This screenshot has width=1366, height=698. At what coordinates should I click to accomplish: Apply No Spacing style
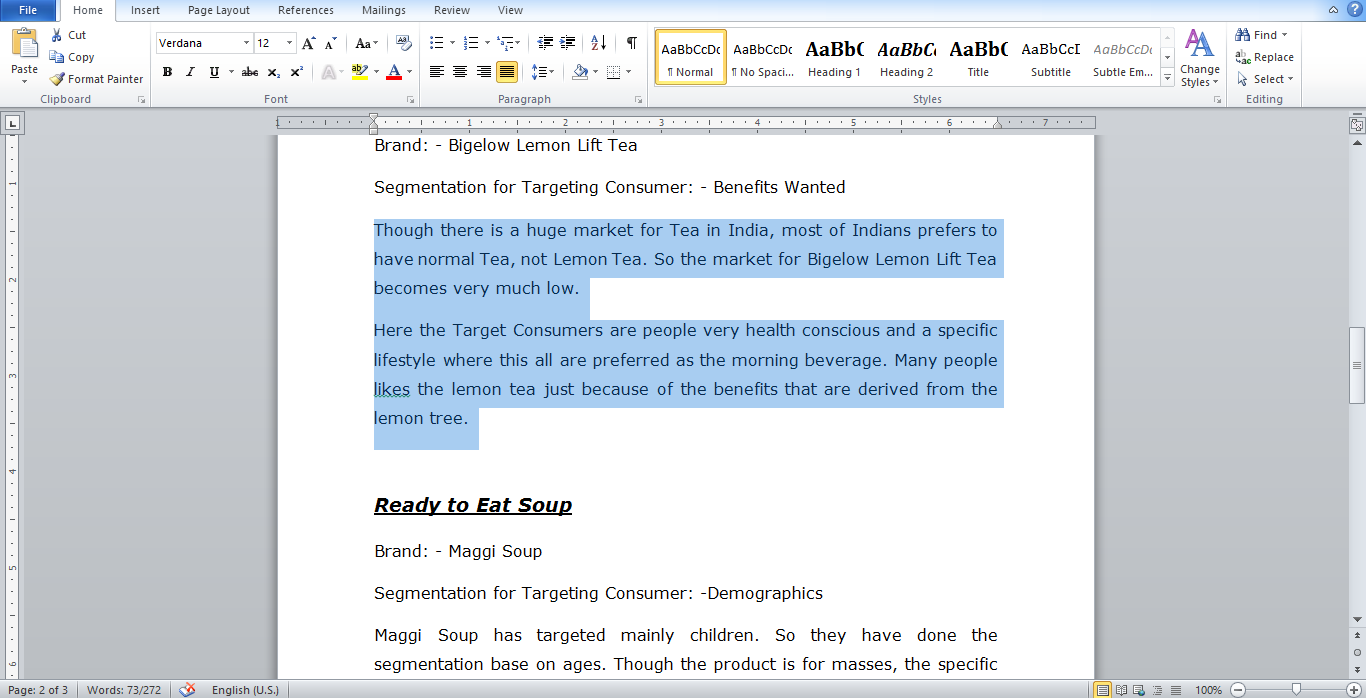(x=762, y=58)
